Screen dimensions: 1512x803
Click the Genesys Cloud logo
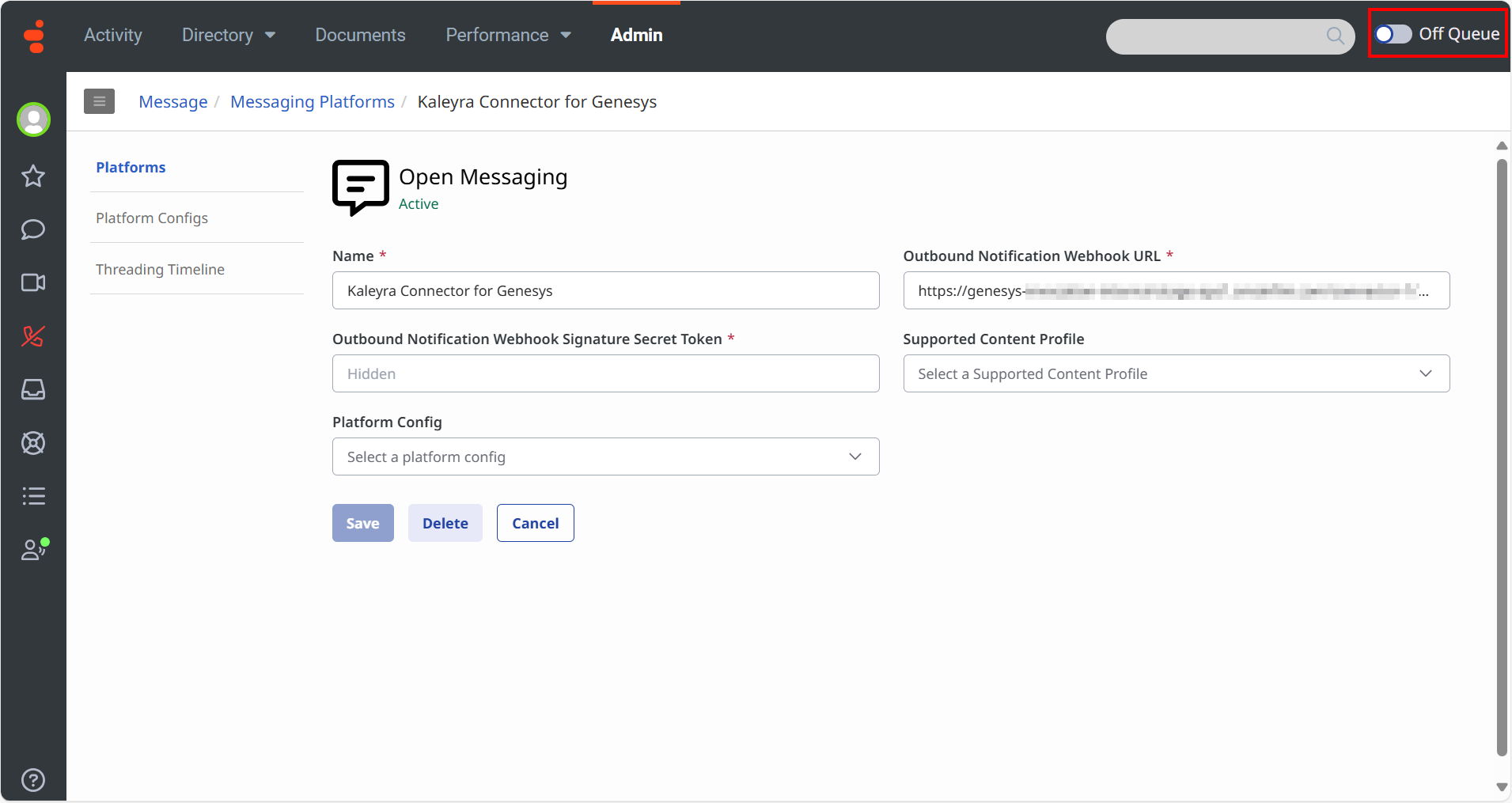coord(34,36)
